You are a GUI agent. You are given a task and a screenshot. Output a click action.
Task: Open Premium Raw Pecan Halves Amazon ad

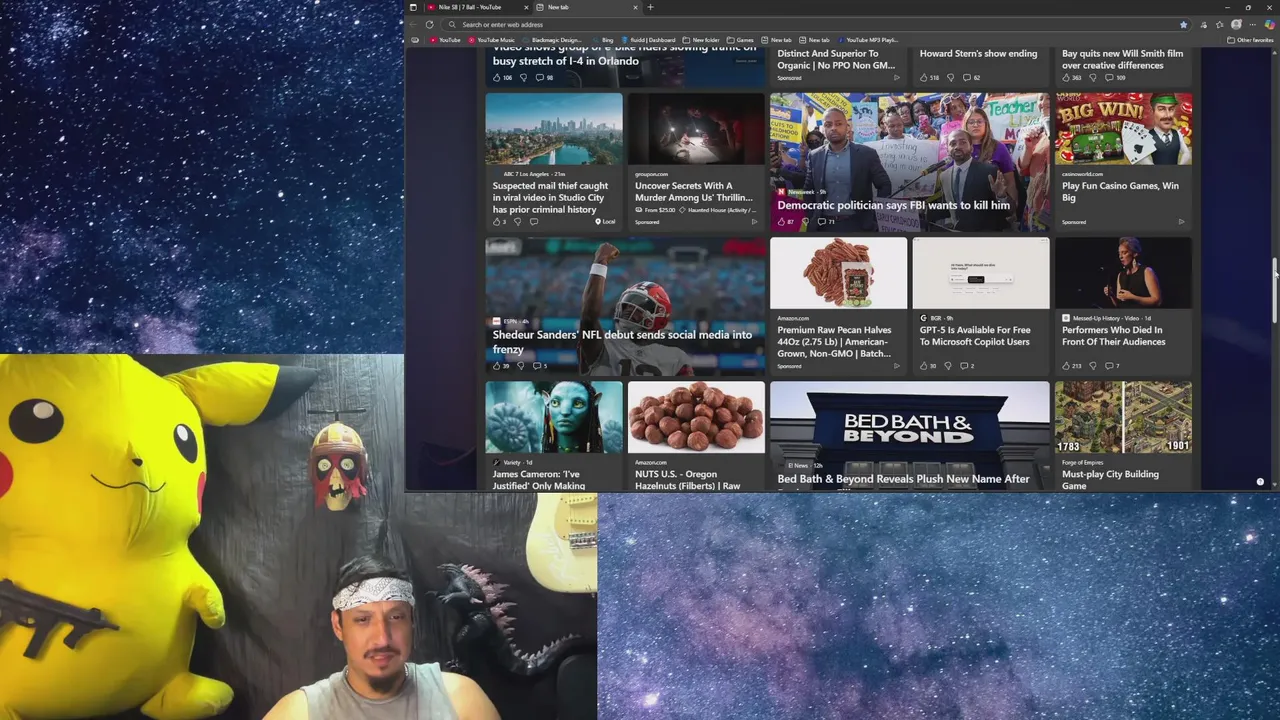pos(835,342)
